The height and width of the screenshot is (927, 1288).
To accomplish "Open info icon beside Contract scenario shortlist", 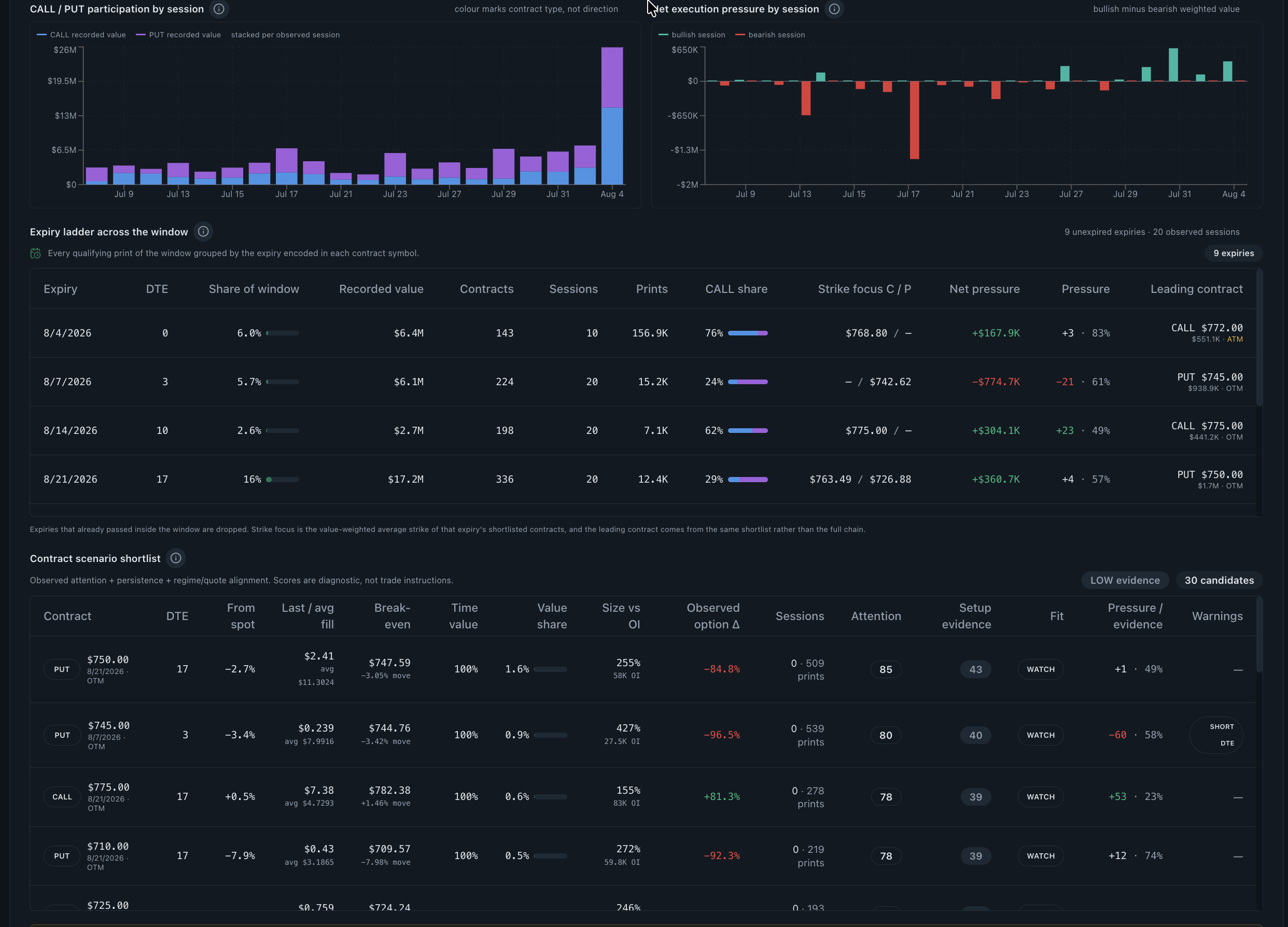I will (x=176, y=558).
